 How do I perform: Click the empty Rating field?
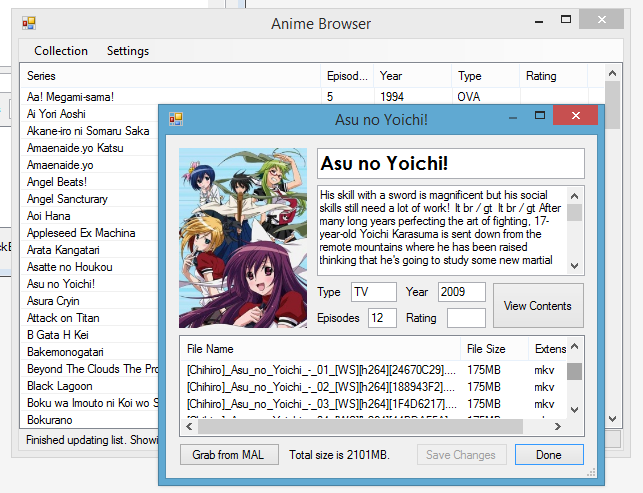pos(466,318)
